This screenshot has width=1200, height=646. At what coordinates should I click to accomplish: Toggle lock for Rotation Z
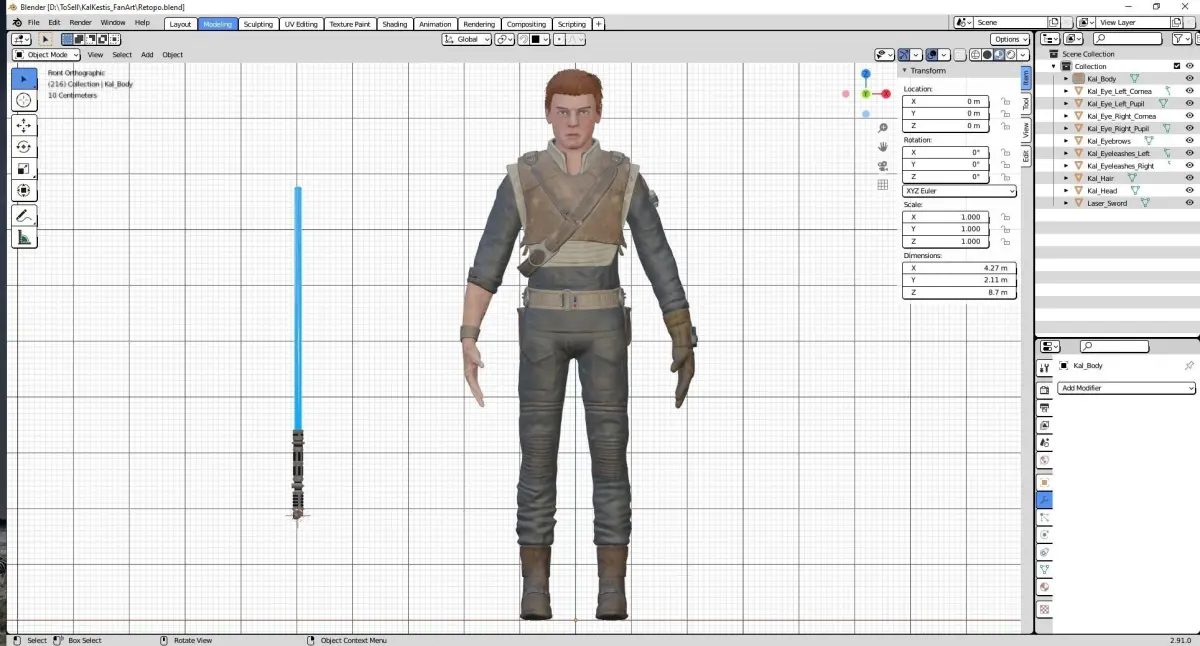(1005, 177)
